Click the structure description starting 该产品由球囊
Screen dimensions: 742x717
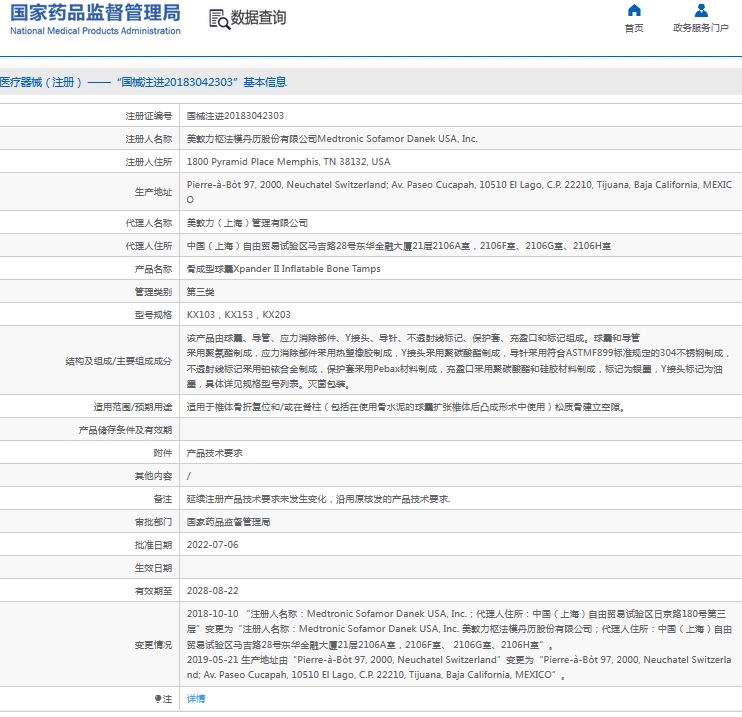(x=459, y=361)
